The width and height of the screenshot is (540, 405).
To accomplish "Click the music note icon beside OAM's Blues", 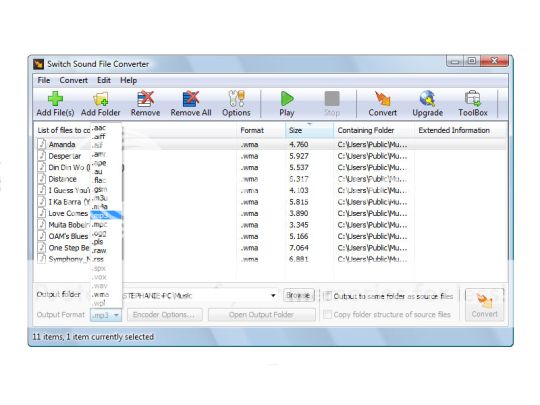I will [x=42, y=236].
